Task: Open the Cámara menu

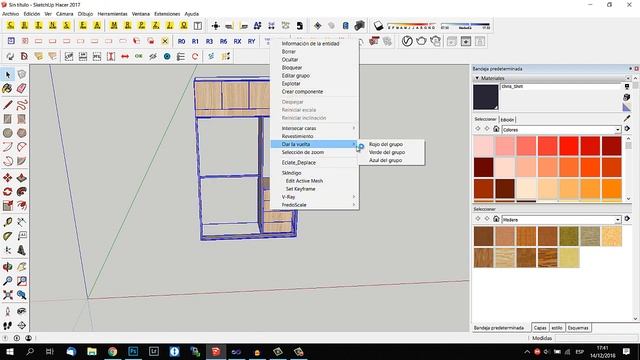Action: point(64,14)
